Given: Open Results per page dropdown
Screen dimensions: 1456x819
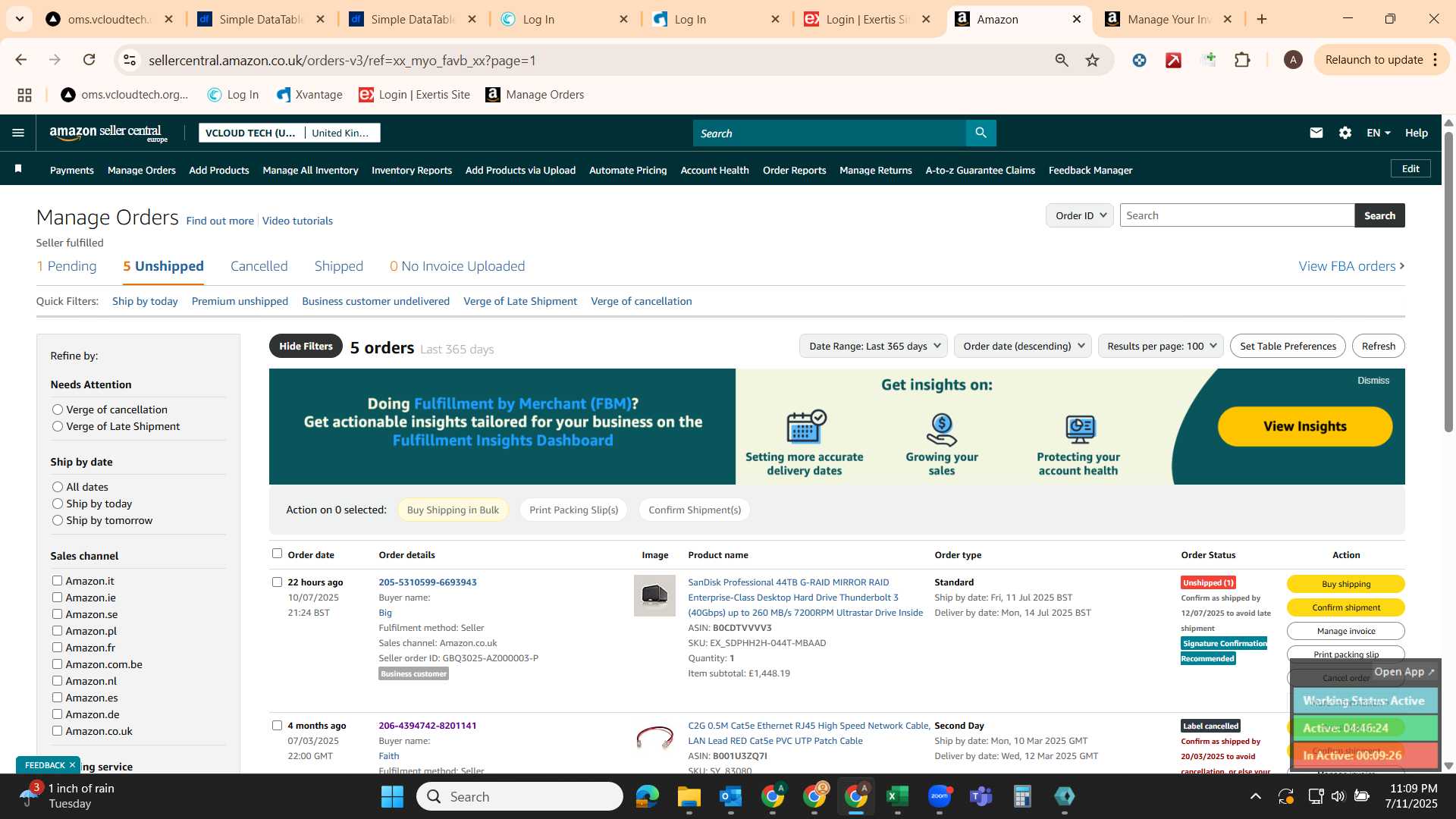Looking at the screenshot, I should click(x=1161, y=346).
